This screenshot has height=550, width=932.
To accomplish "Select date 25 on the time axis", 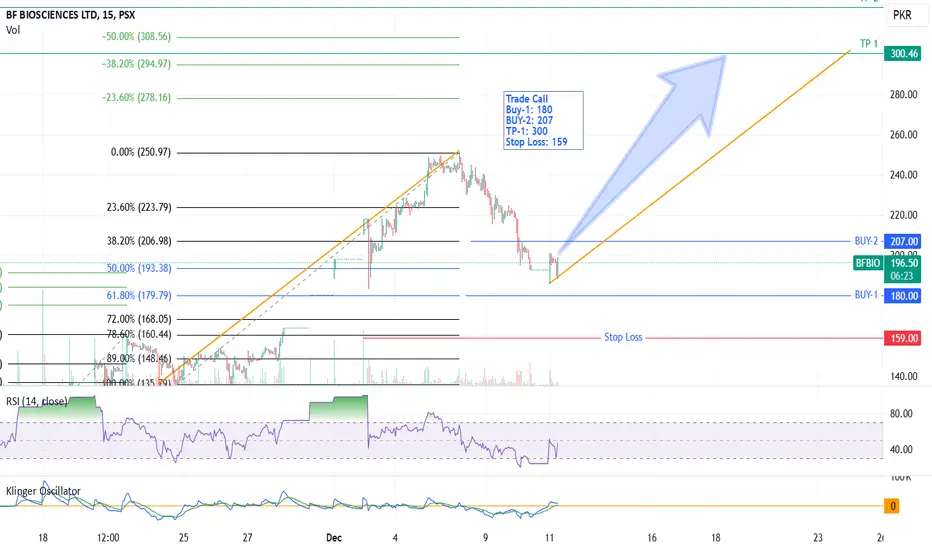I will coord(183,538).
